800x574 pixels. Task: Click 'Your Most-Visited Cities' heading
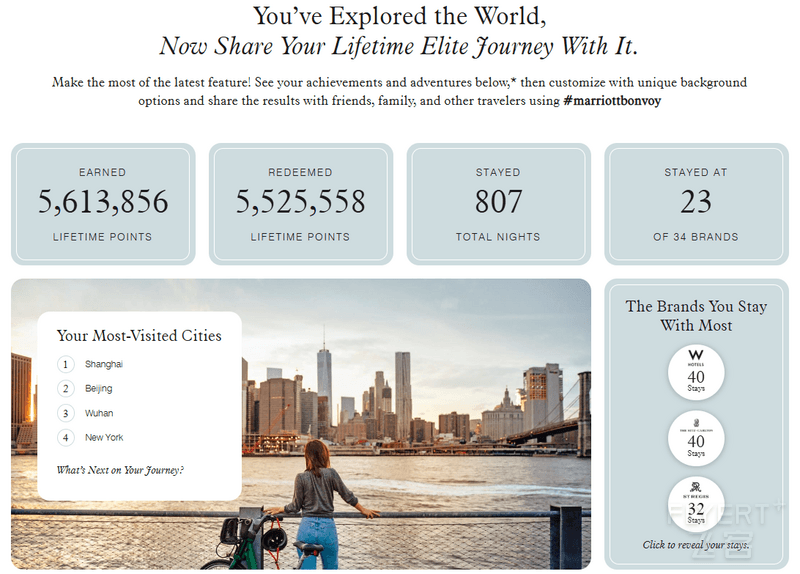click(139, 336)
